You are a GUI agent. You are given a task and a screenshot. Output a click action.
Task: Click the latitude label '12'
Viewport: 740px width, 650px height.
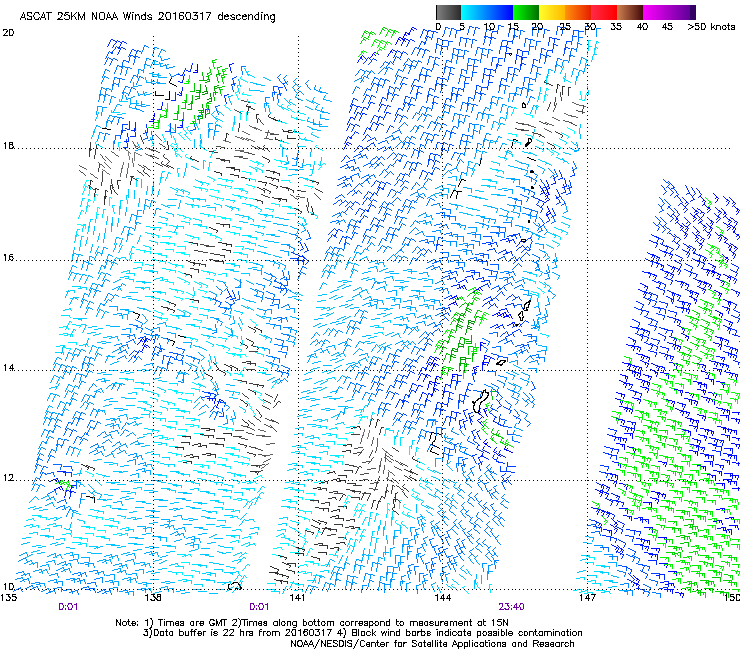coord(8,478)
